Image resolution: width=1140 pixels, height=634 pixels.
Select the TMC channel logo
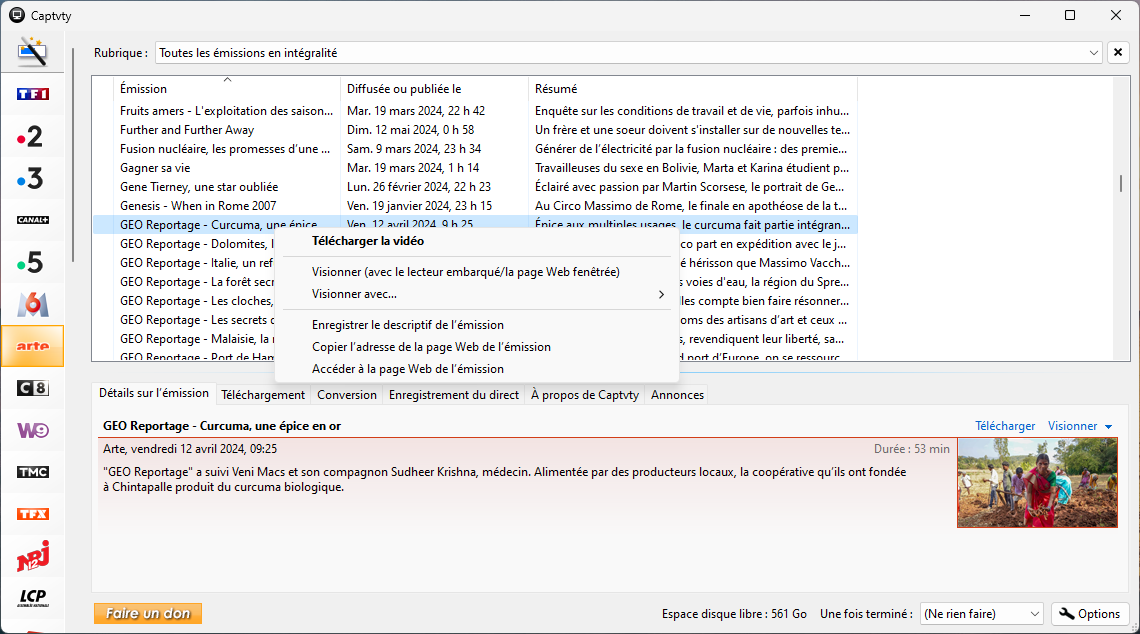click(x=33, y=472)
